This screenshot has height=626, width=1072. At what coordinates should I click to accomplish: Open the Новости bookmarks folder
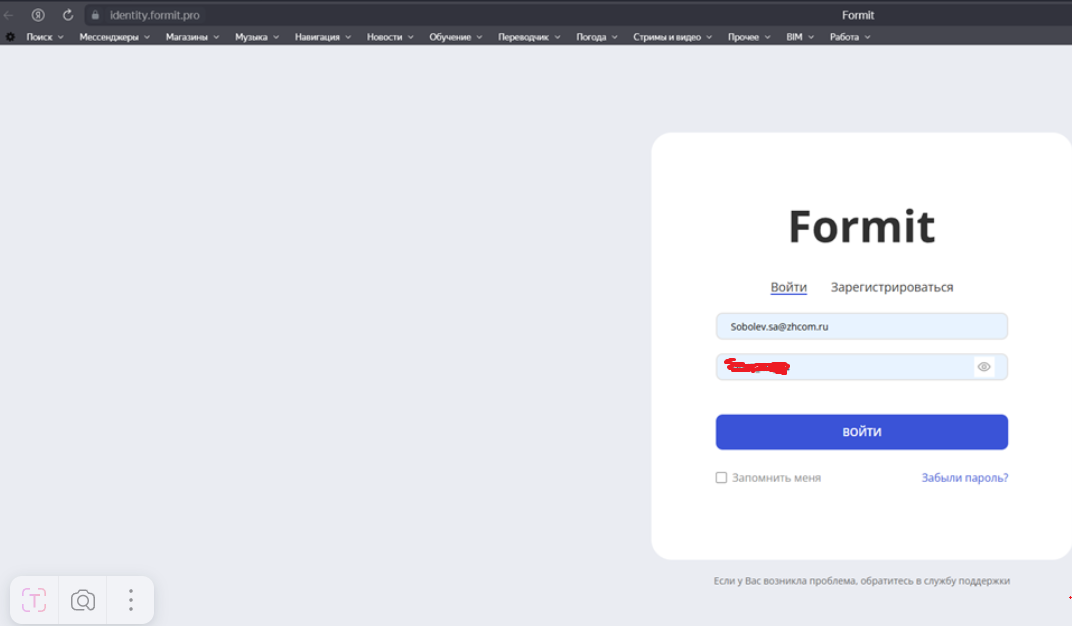click(390, 37)
